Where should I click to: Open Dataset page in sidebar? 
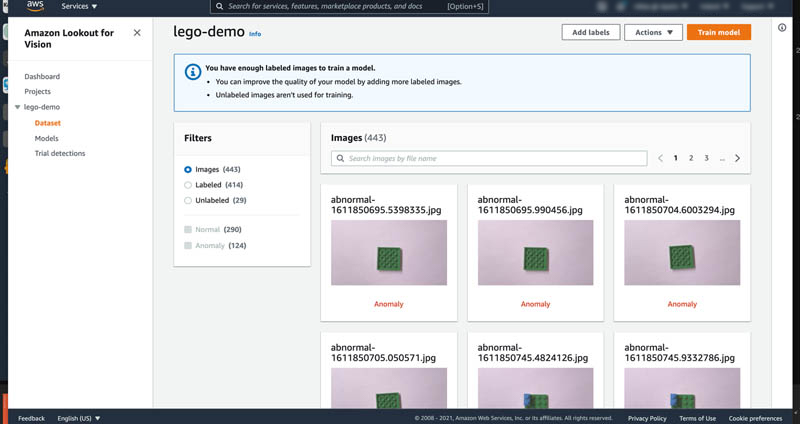tap(47, 123)
